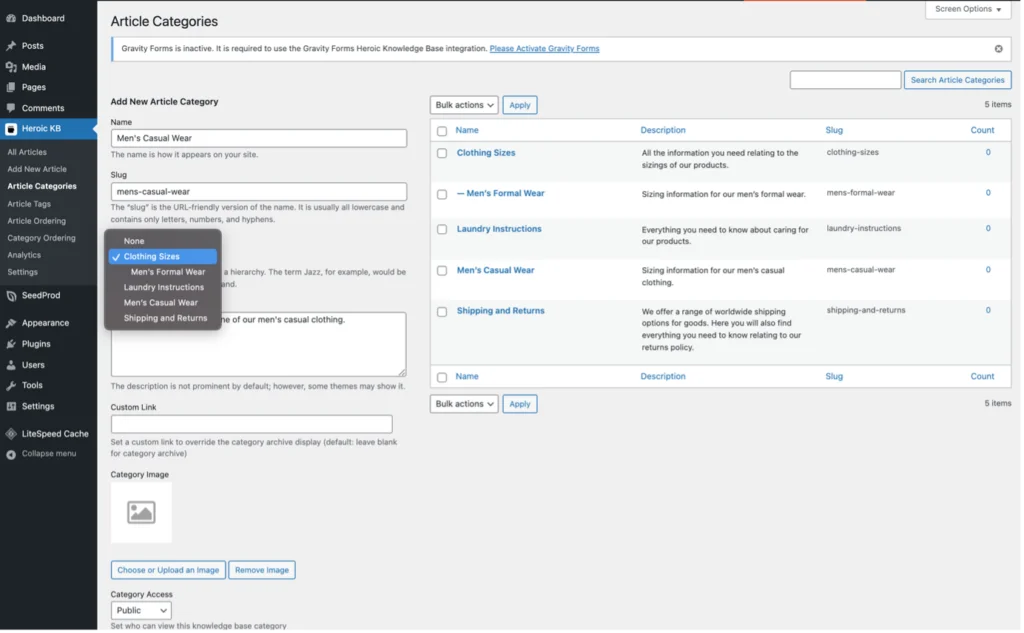Open Article Tags submenu item

click(29, 204)
